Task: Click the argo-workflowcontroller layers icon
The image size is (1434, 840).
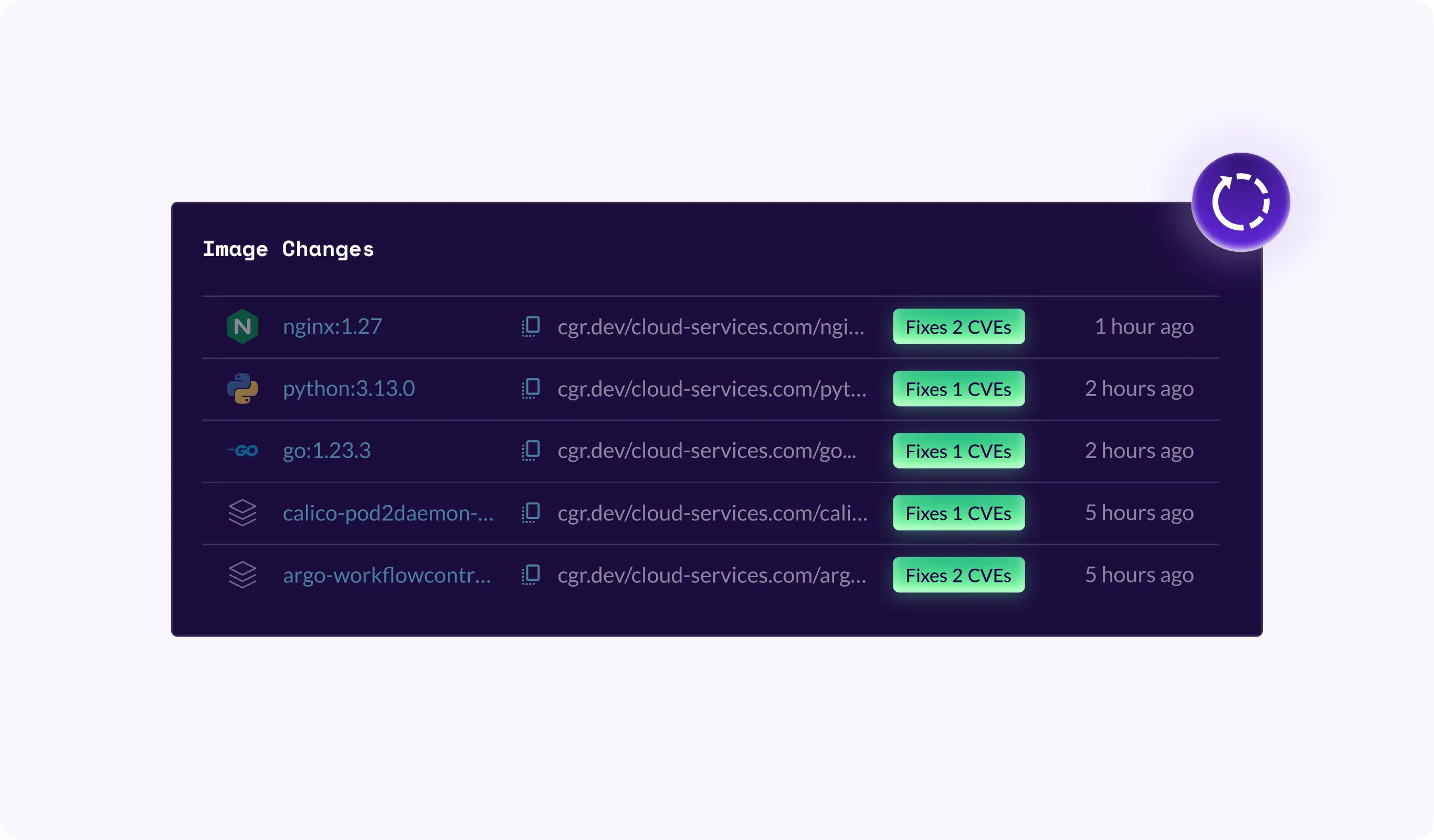Action: (x=242, y=575)
